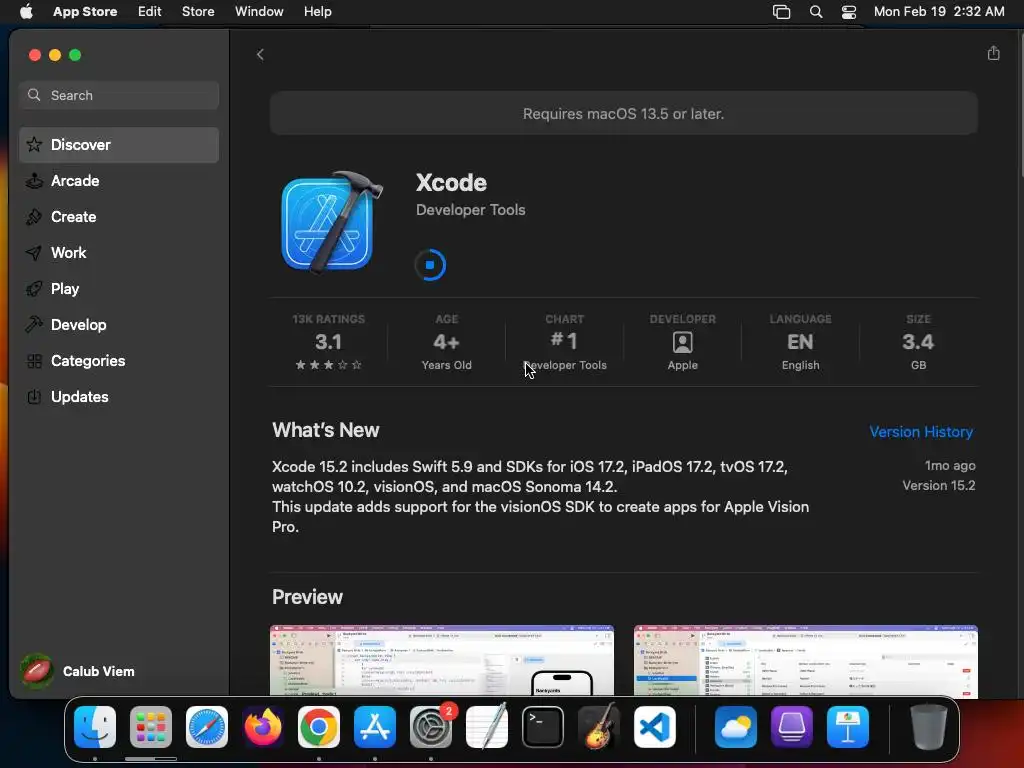Open Spotlight search in menu bar
The height and width of the screenshot is (768, 1024).
click(816, 12)
